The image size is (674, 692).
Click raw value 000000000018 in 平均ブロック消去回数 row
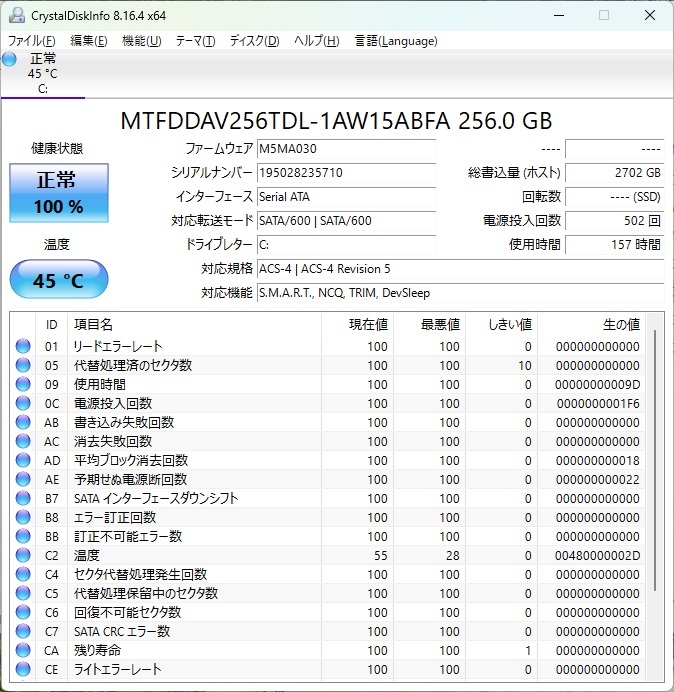[598, 460]
